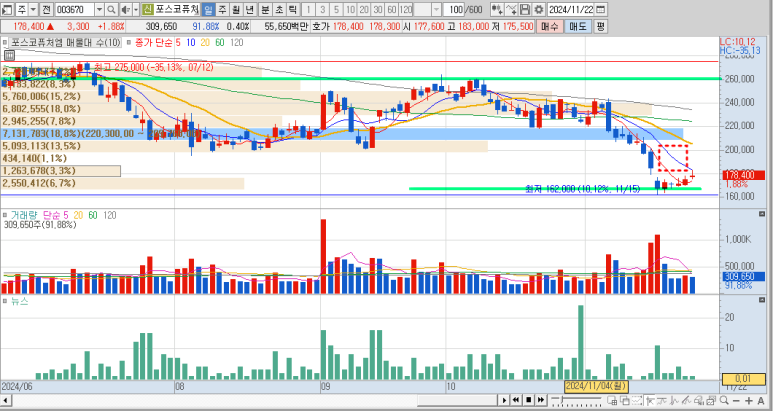Click the line tool icon beside candlestick icon
This screenshot has width=773, height=411.
click(511, 9)
